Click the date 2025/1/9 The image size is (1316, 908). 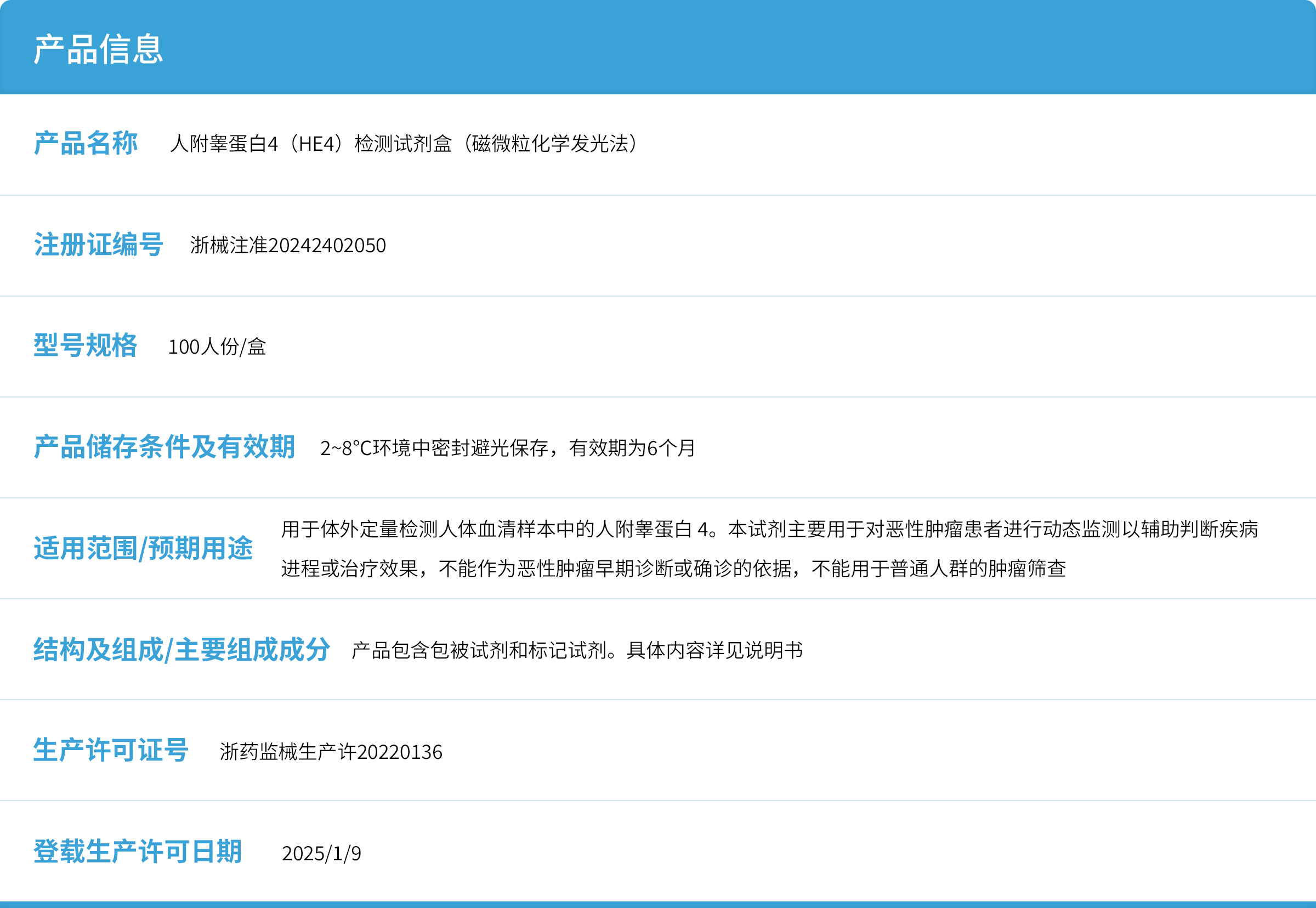[321, 853]
